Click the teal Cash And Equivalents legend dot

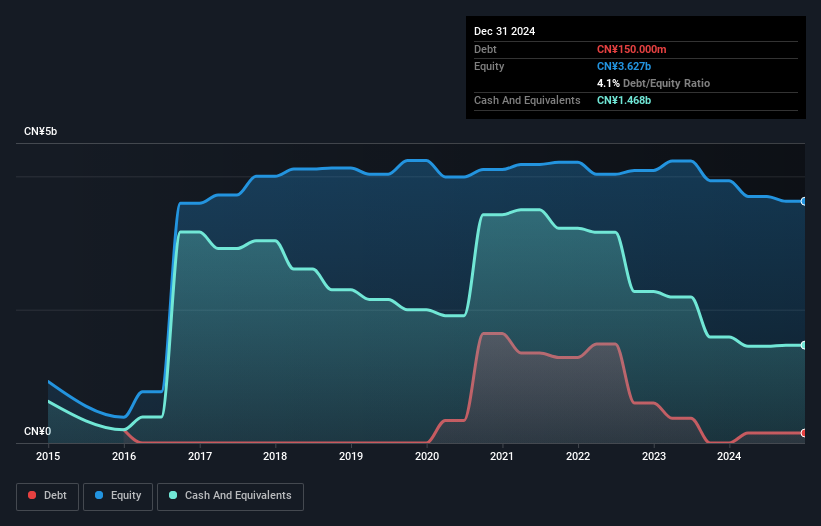(x=173, y=495)
